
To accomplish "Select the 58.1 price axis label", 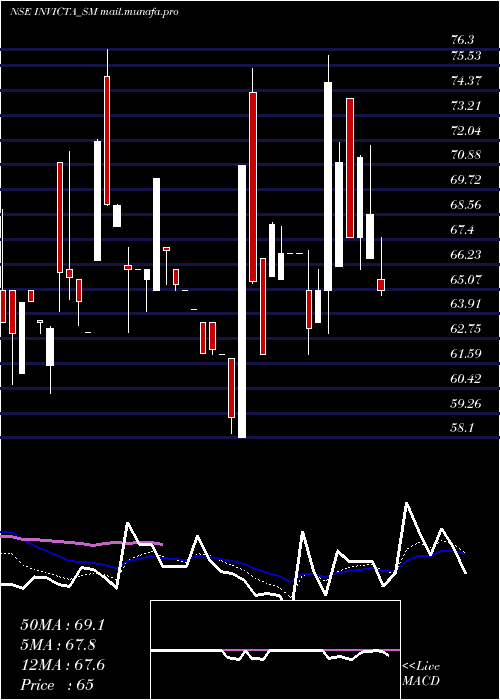I will 462,428.
